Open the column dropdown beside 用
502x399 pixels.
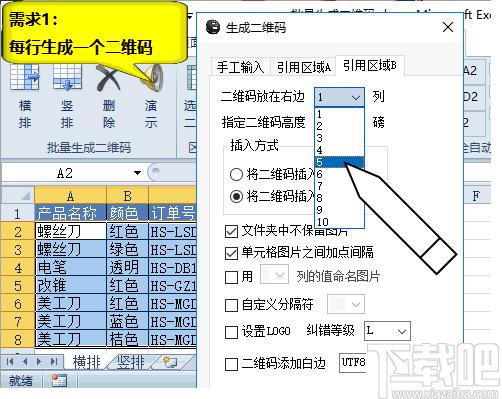tap(274, 275)
